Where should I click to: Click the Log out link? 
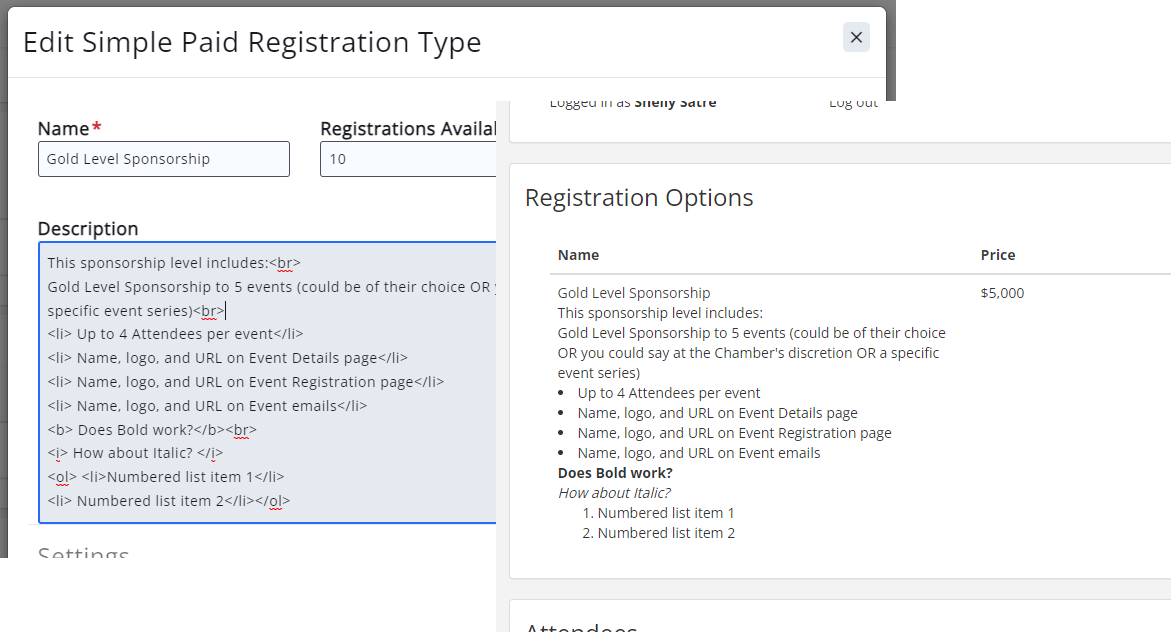click(853, 103)
